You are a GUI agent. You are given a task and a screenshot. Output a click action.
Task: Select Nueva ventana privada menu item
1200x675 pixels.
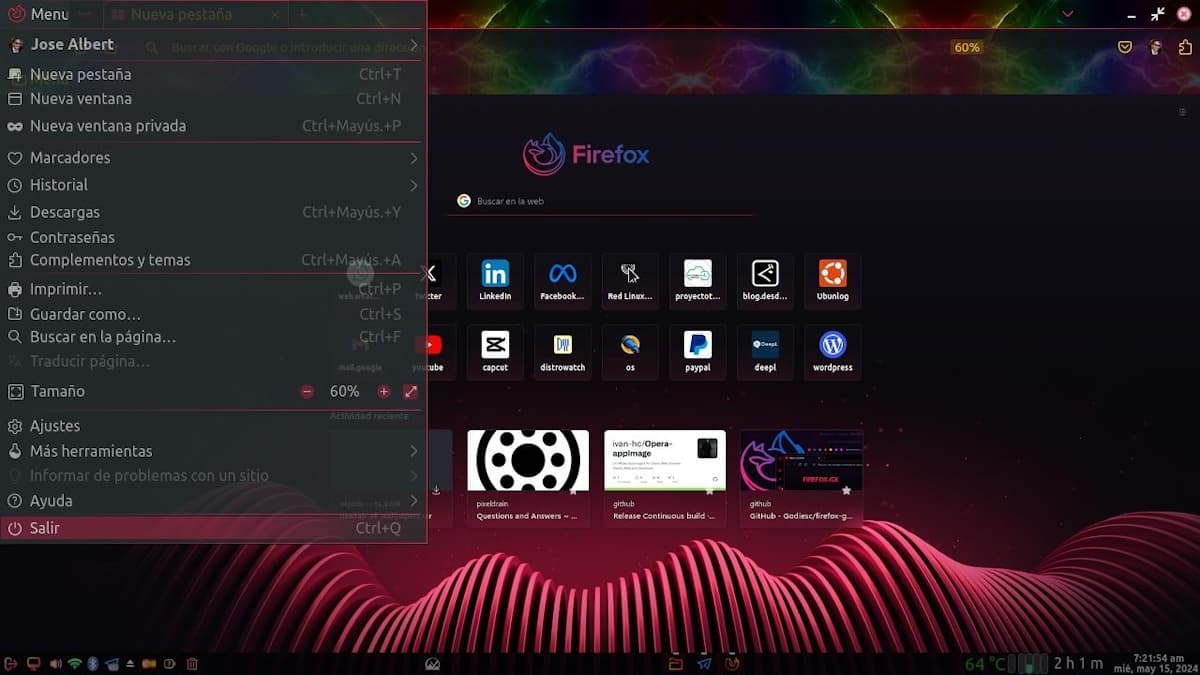tap(214, 126)
